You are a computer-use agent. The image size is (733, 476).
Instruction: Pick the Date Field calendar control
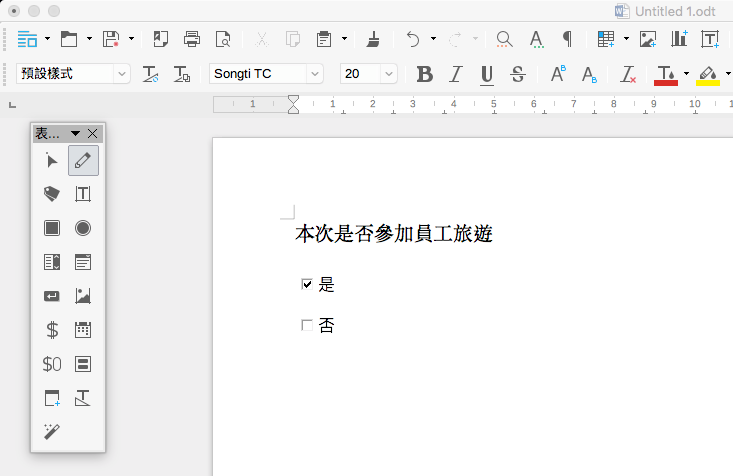pos(83,329)
